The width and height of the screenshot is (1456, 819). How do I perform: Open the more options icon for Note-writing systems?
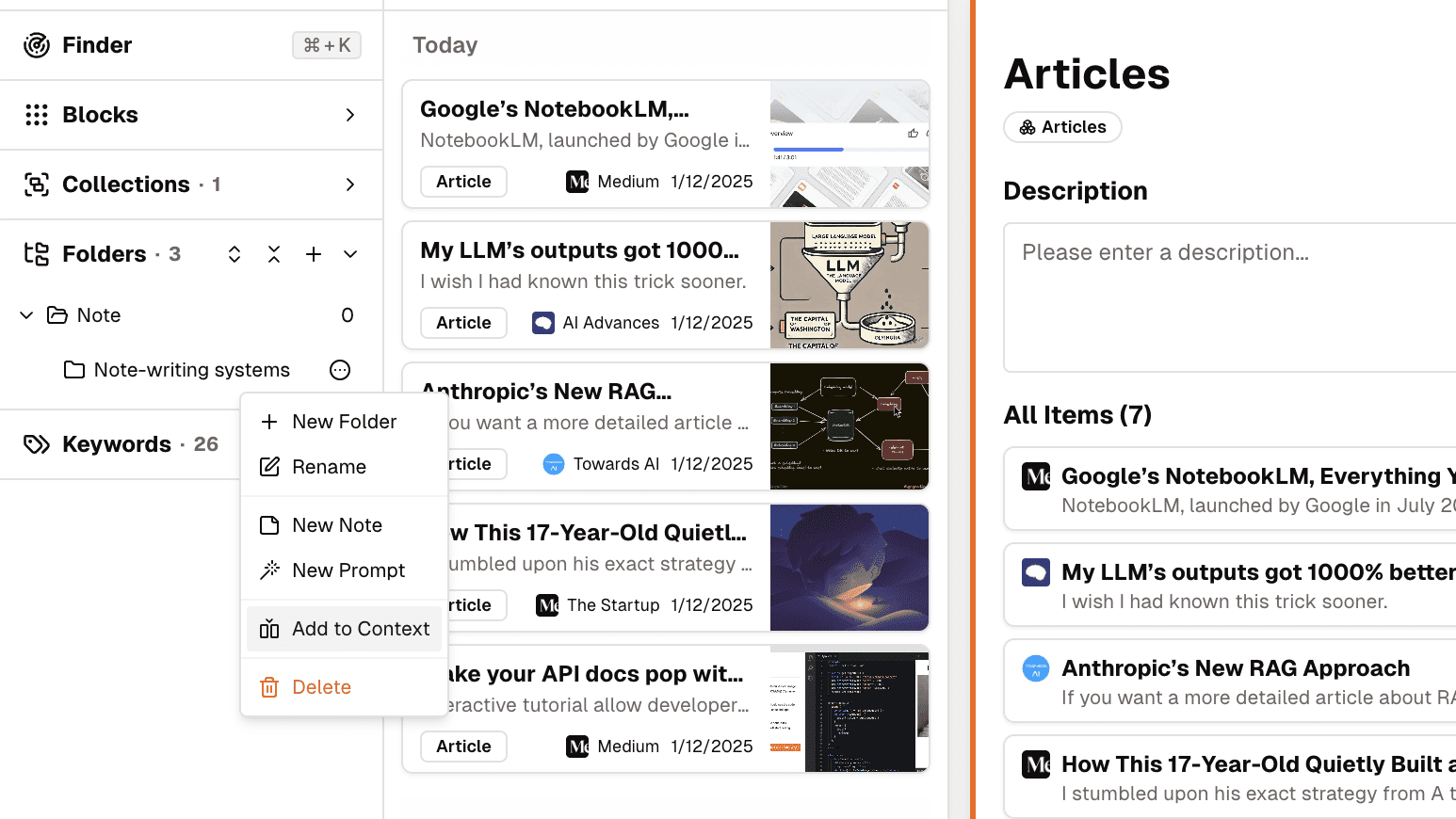point(340,370)
